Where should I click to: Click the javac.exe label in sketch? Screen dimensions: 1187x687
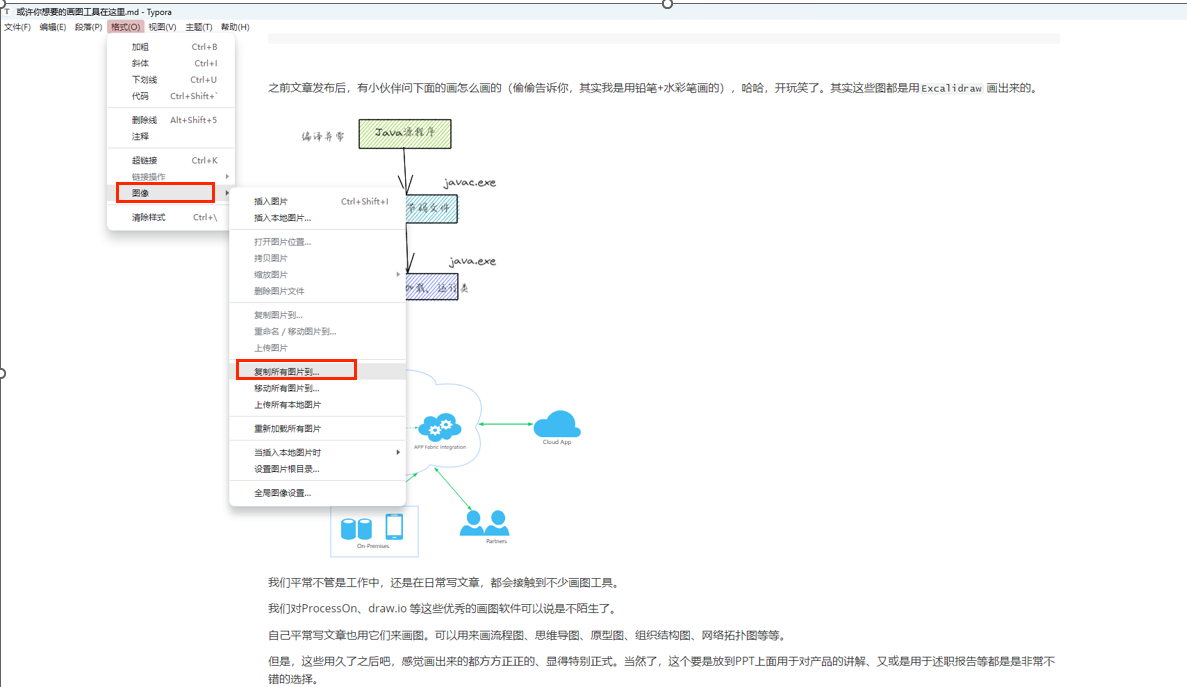469,182
